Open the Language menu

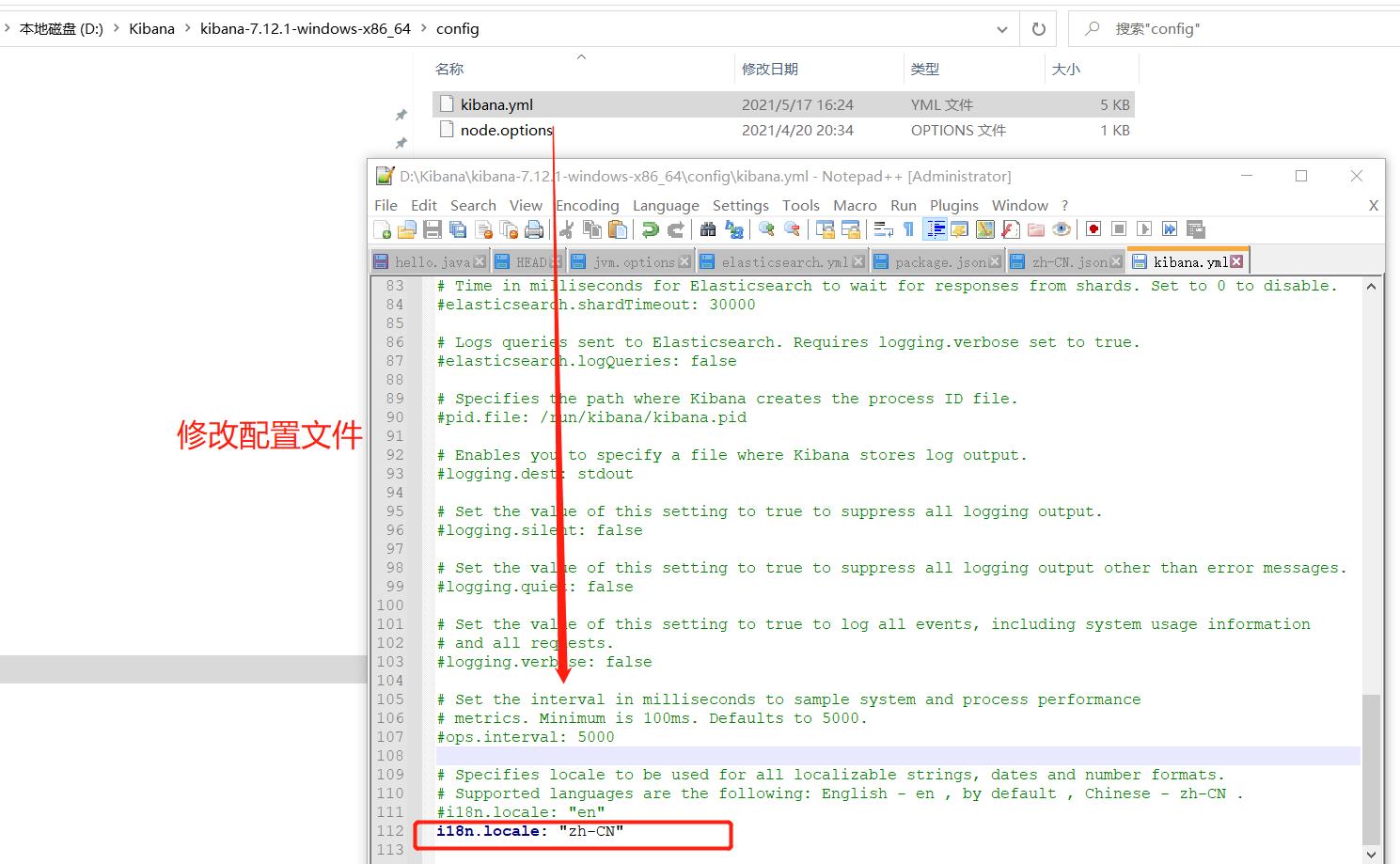click(x=666, y=205)
